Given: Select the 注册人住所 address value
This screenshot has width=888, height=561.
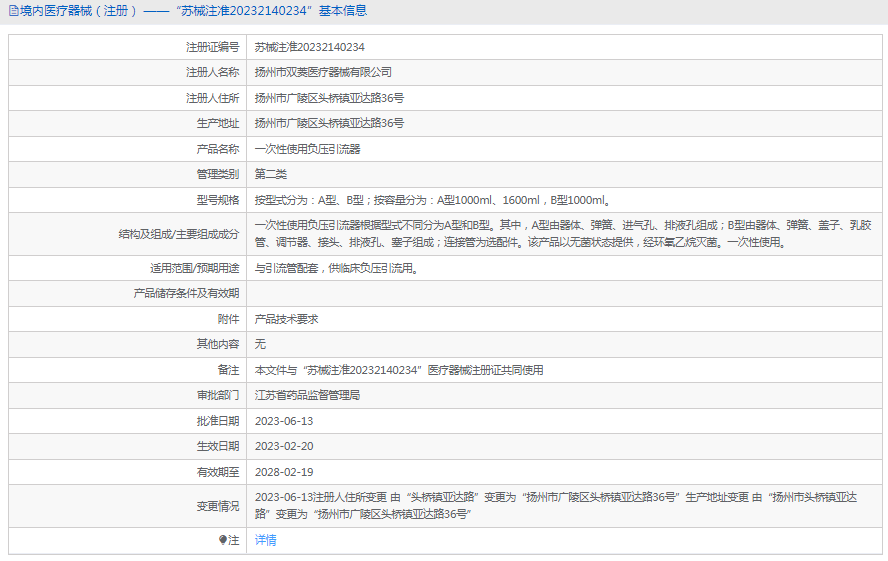Looking at the screenshot, I should pos(330,98).
